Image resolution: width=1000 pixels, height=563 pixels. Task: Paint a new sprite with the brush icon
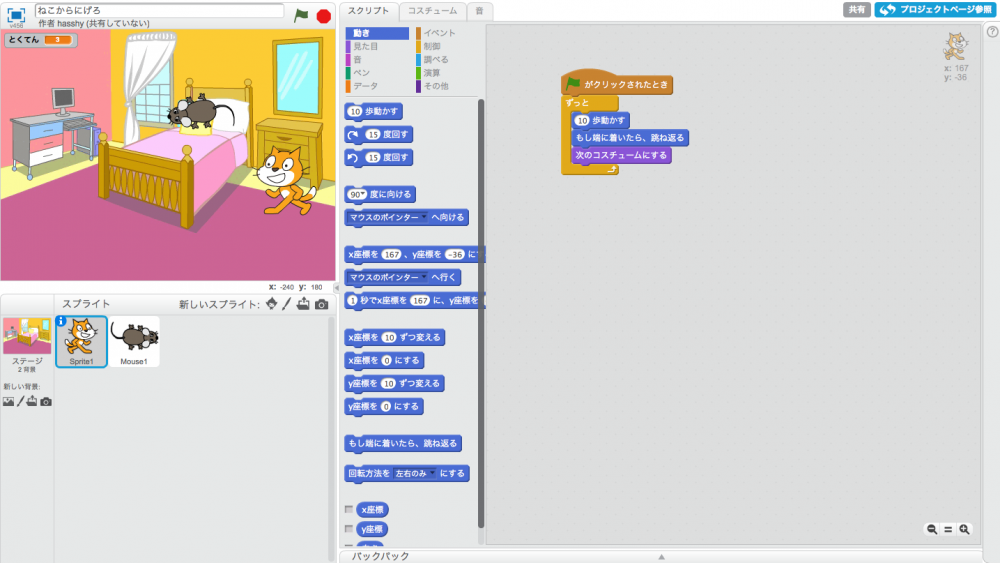[286, 304]
